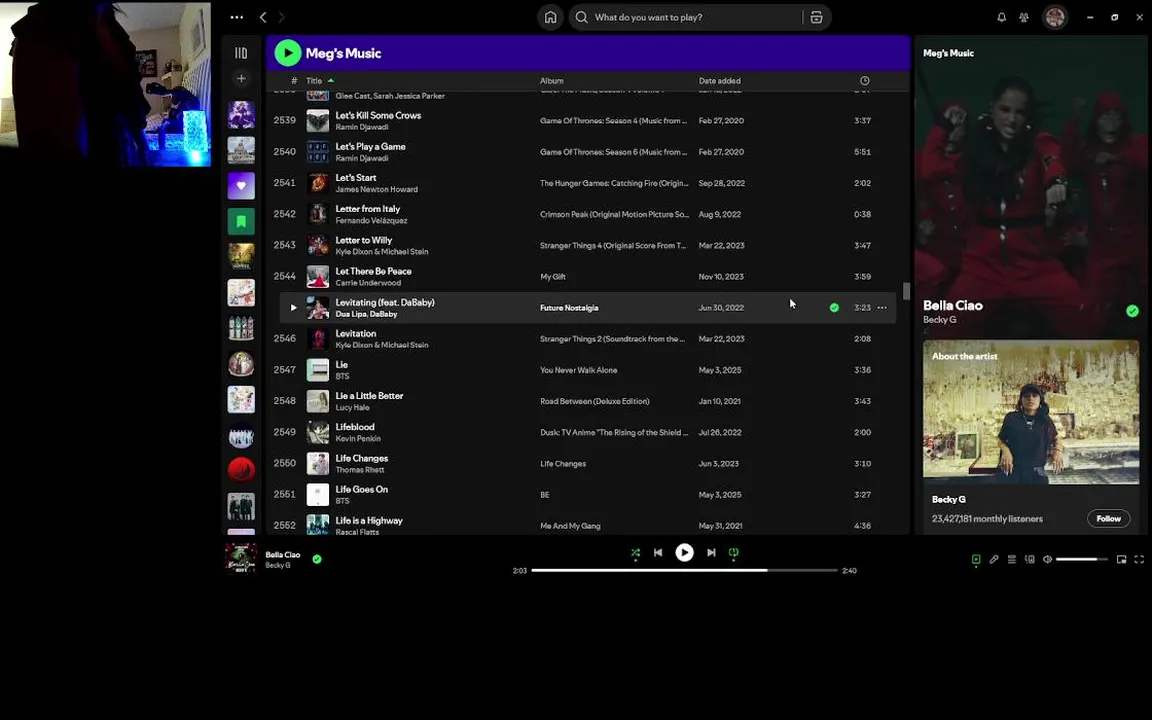Click the track list scrollbar thumb
1152x720 pixels.
tap(907, 291)
